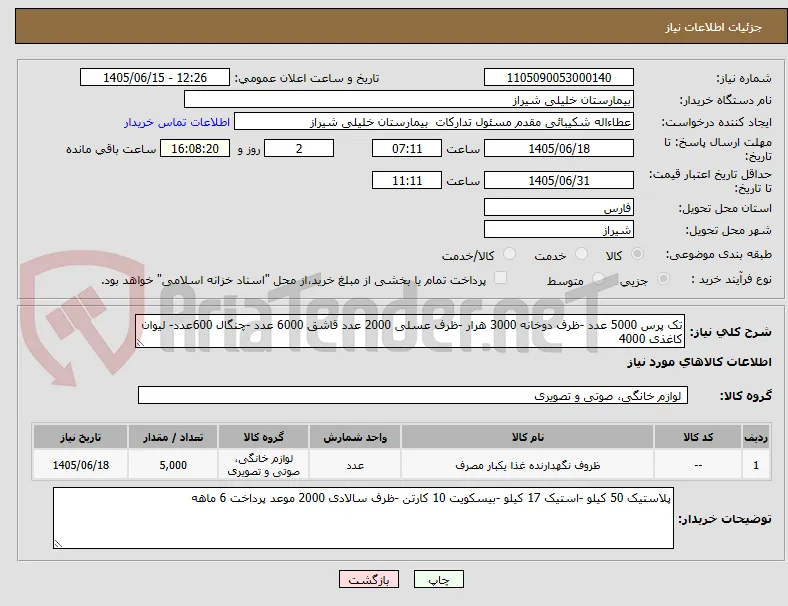Viewport: 788px width, 606px height.
Task: Click the delivery city field شیراز
Action: point(559,229)
